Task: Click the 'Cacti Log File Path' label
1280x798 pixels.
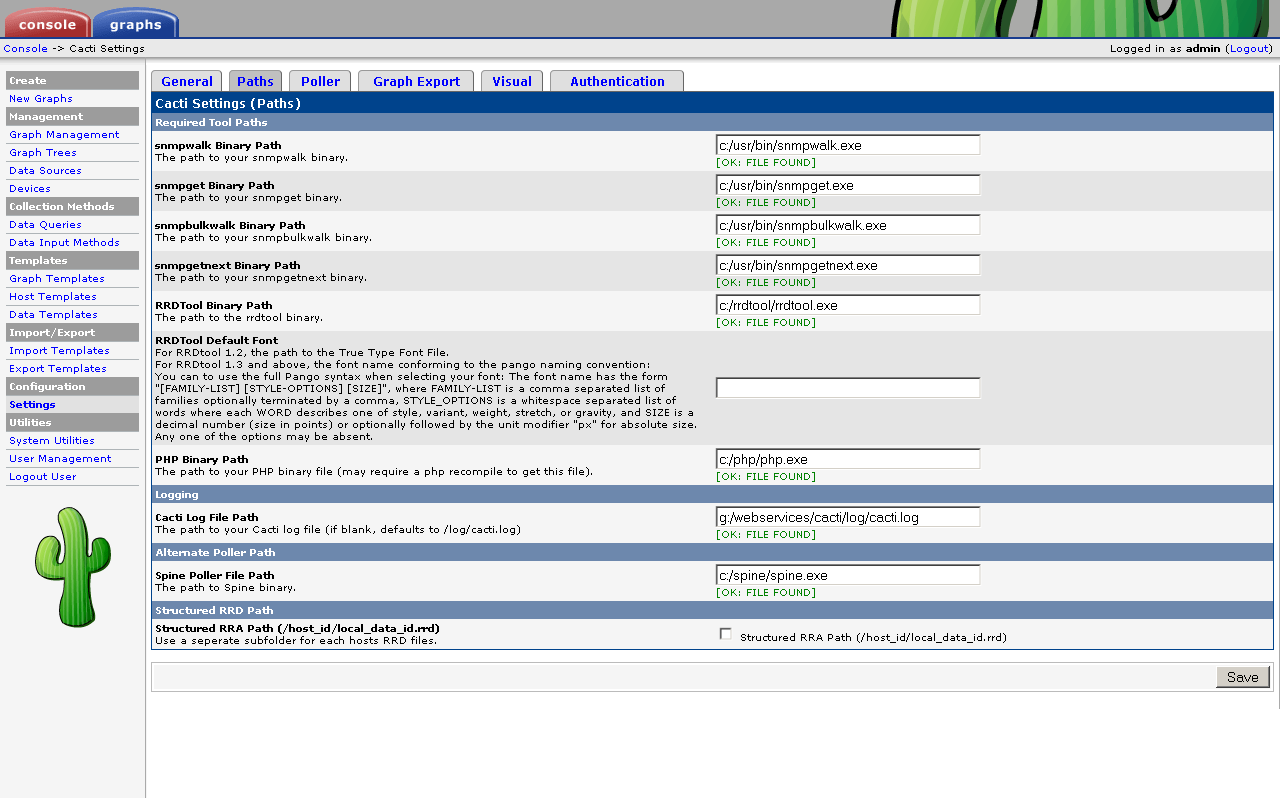Action: 207,518
